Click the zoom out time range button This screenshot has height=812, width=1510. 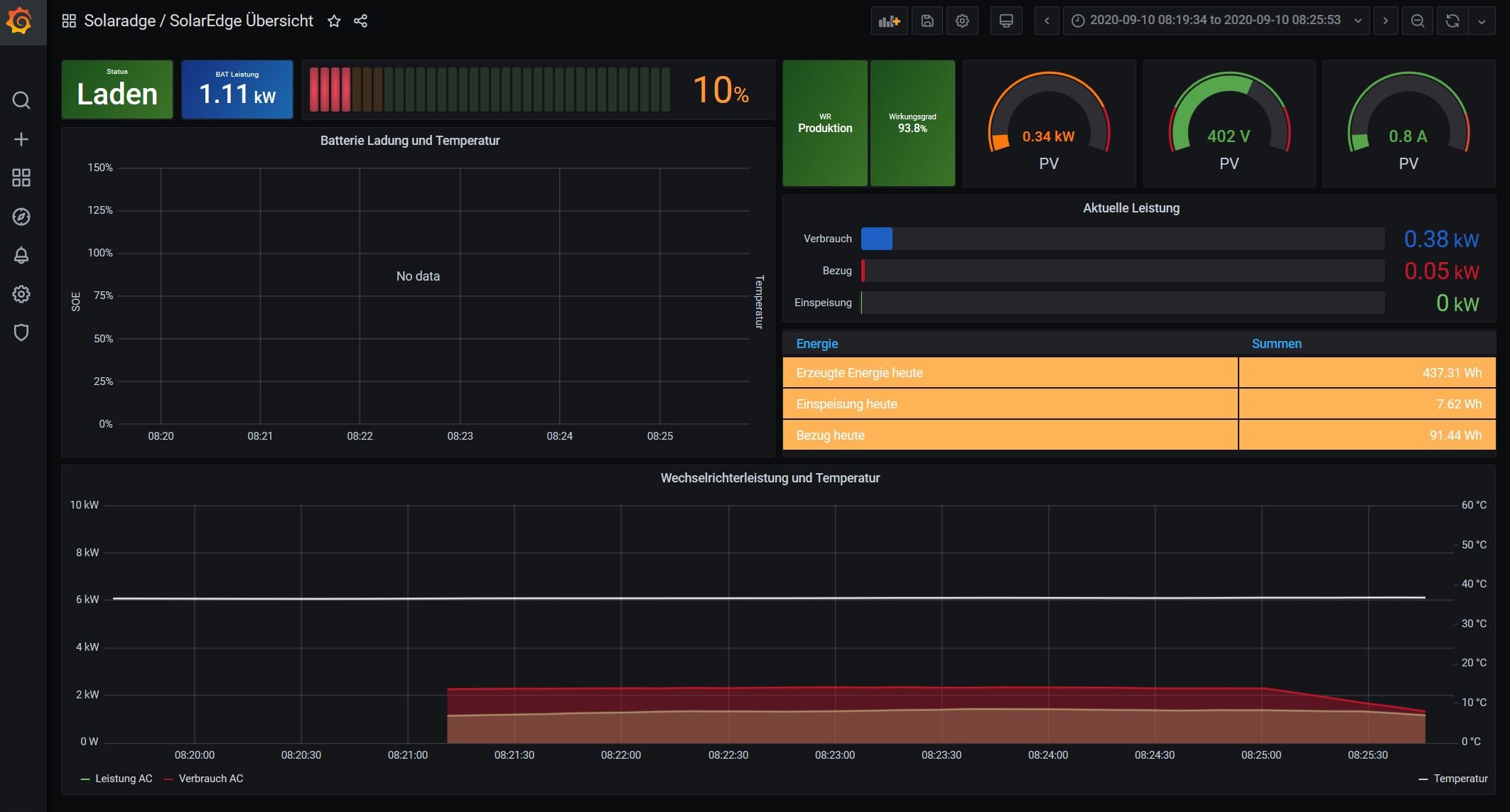coord(1418,21)
